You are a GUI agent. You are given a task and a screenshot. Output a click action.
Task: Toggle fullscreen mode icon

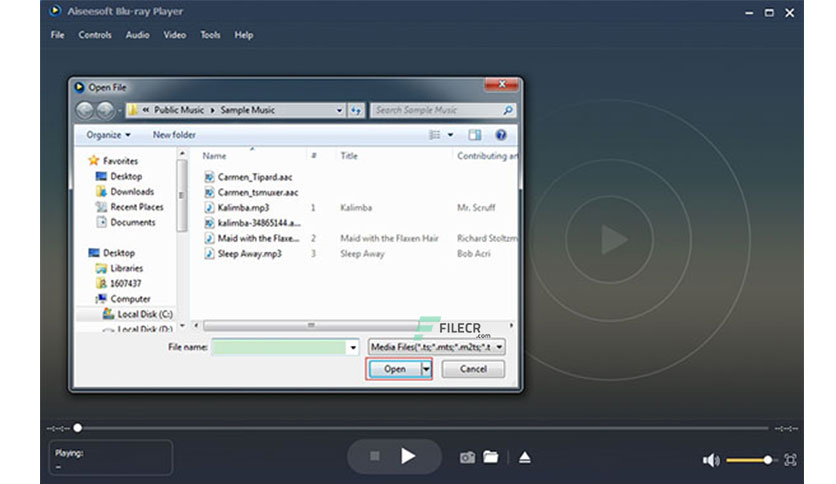pyautogui.click(x=790, y=459)
